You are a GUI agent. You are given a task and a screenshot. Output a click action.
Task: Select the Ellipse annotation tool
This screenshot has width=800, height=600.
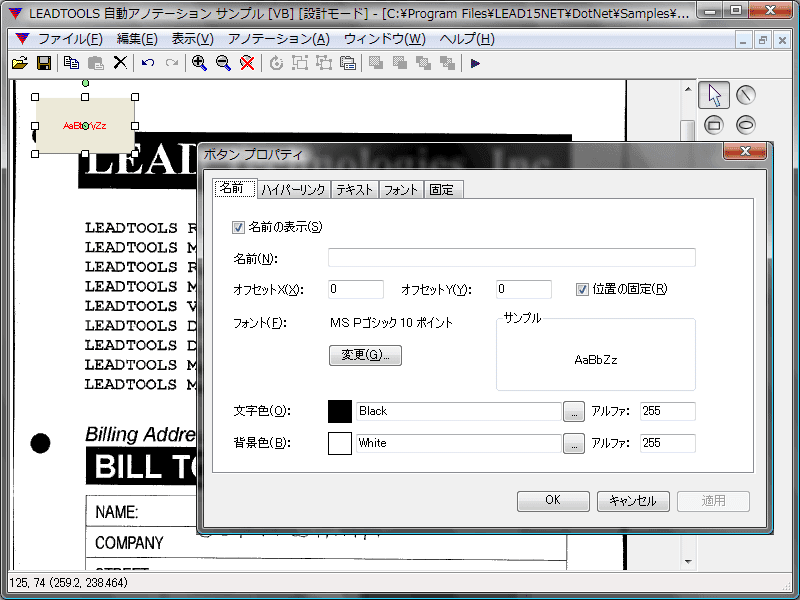[745, 124]
